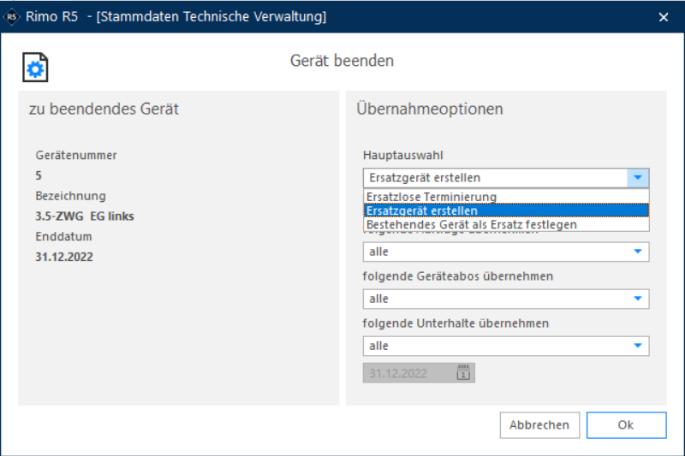The height and width of the screenshot is (456, 685).
Task: Click the Enddatum label
Action: coord(64,236)
